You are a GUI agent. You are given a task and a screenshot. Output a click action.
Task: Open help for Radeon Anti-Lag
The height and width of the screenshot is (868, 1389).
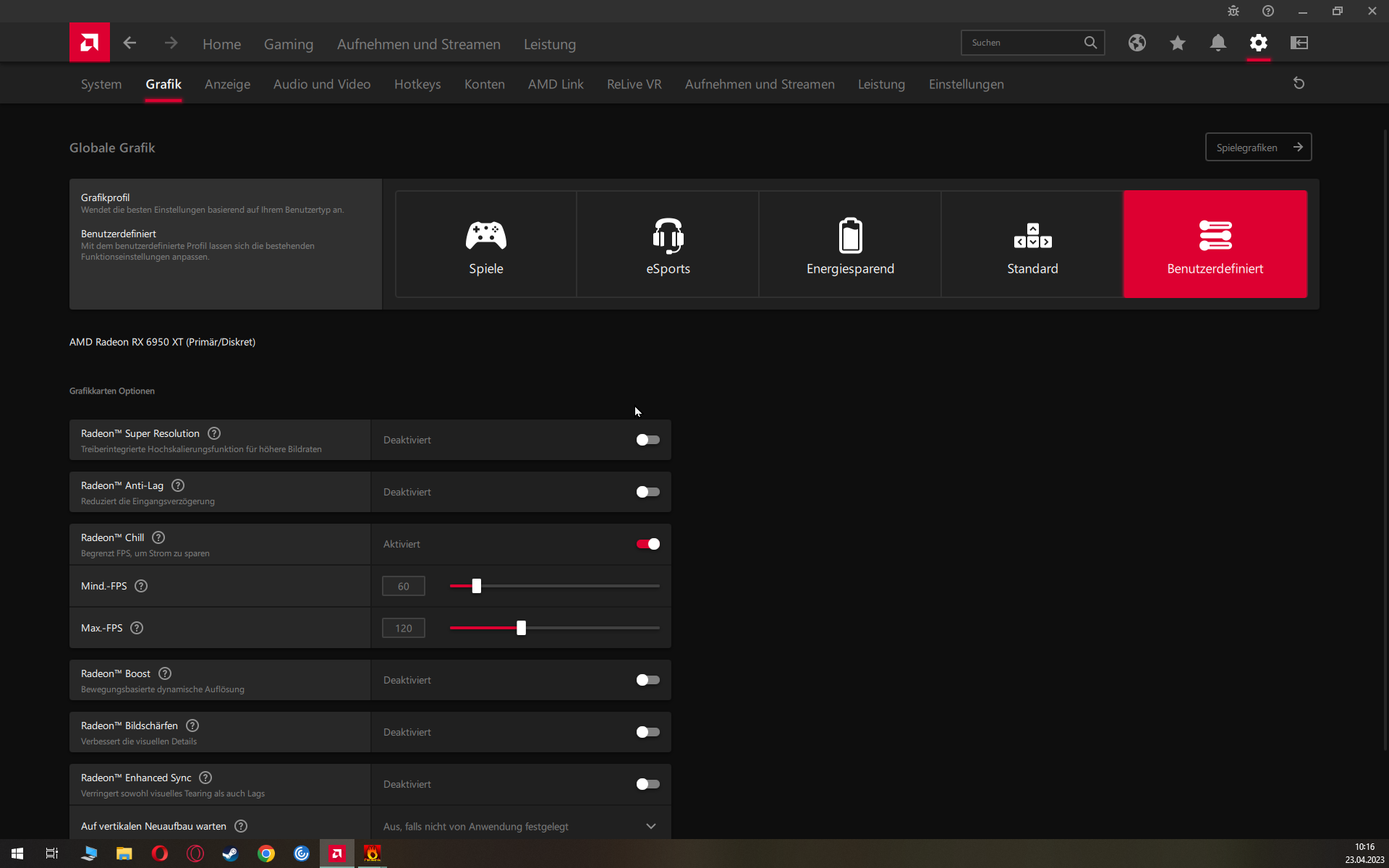[178, 485]
